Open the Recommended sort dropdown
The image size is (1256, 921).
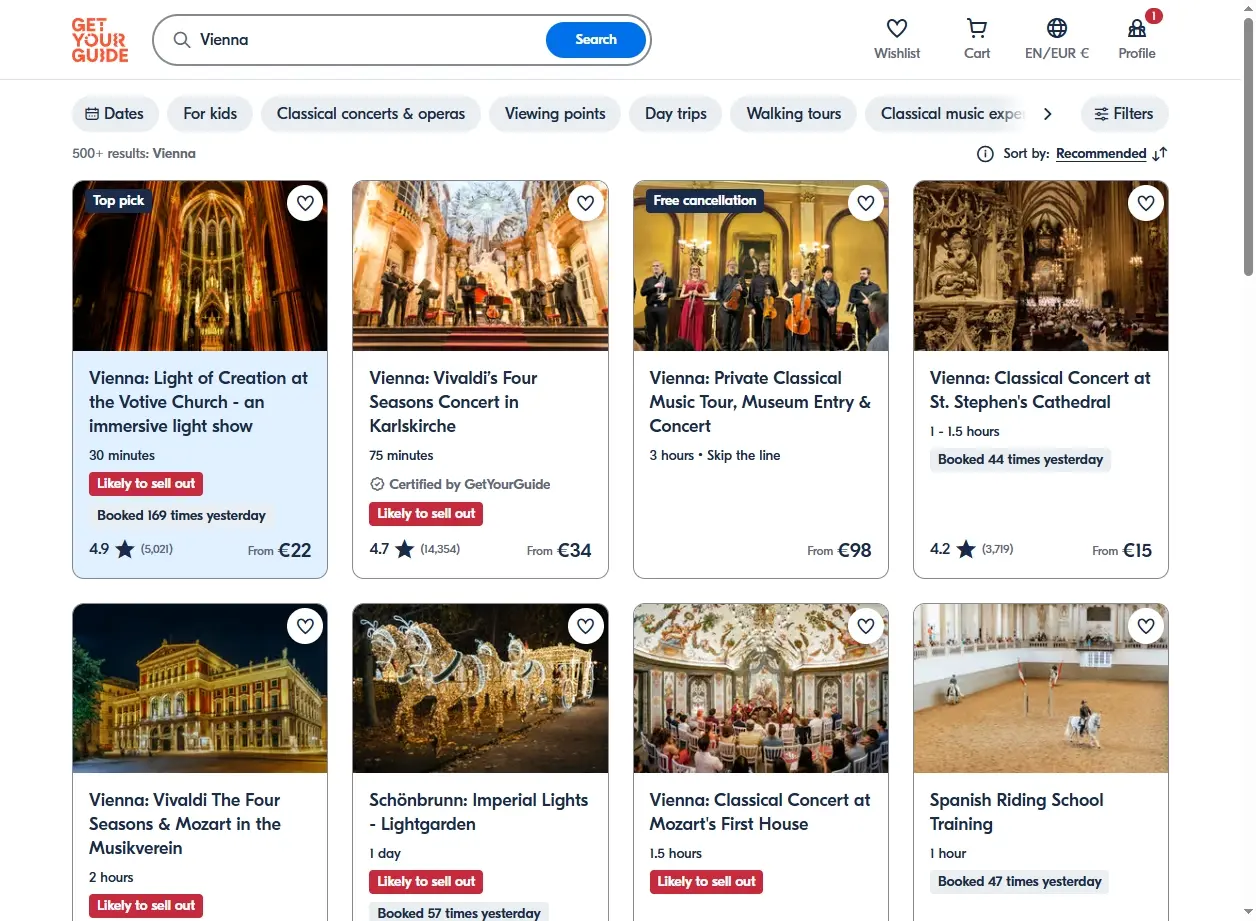coord(1101,154)
